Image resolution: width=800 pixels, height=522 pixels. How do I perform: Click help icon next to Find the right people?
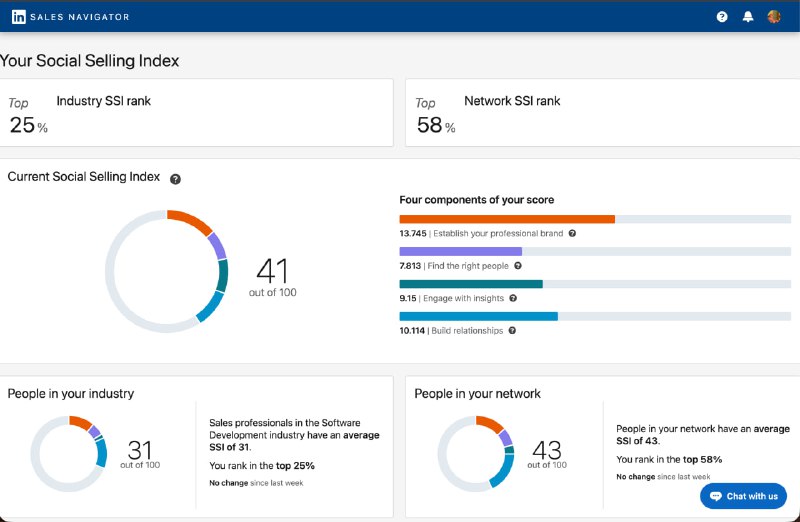point(517,266)
